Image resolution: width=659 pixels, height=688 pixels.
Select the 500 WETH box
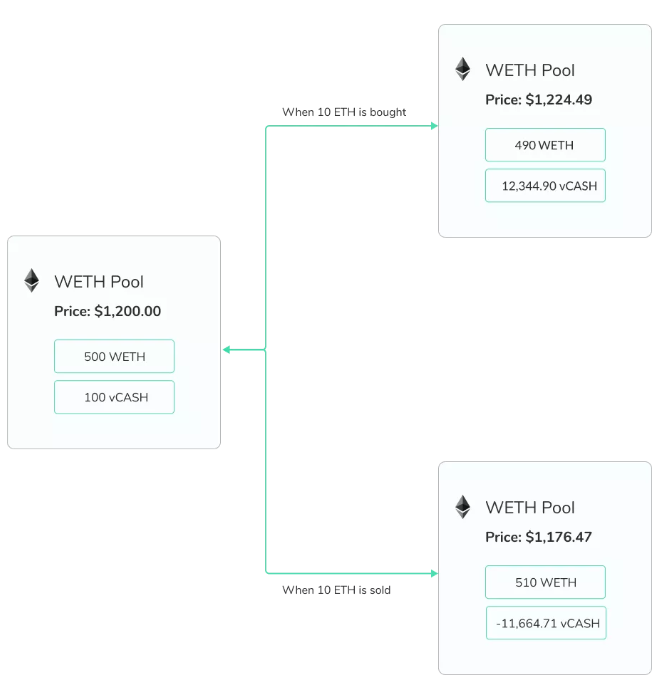114,356
